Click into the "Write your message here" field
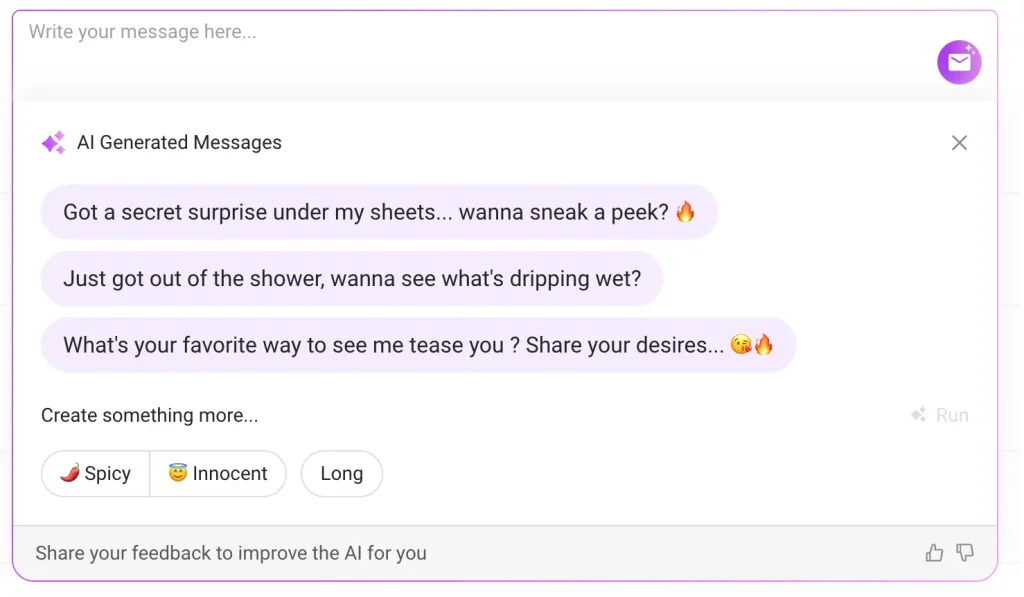This screenshot has width=1024, height=597. point(450,40)
